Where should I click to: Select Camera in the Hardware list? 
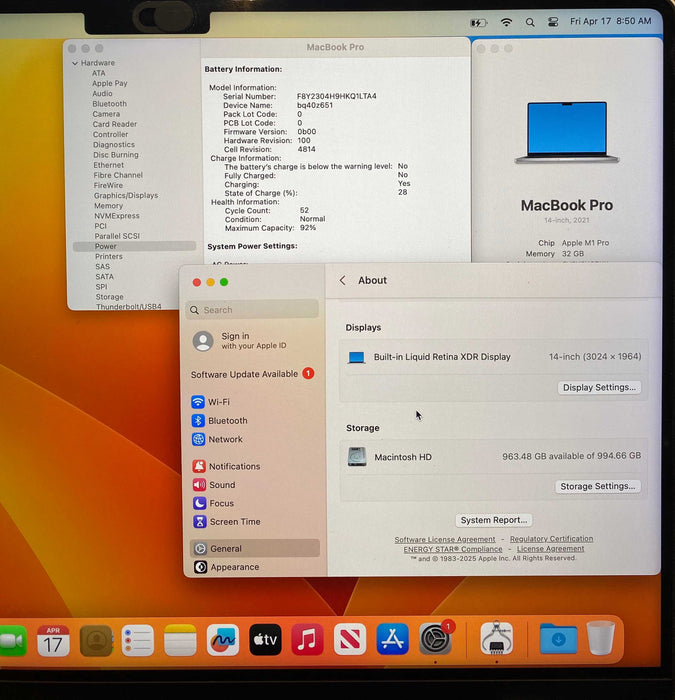[106, 114]
